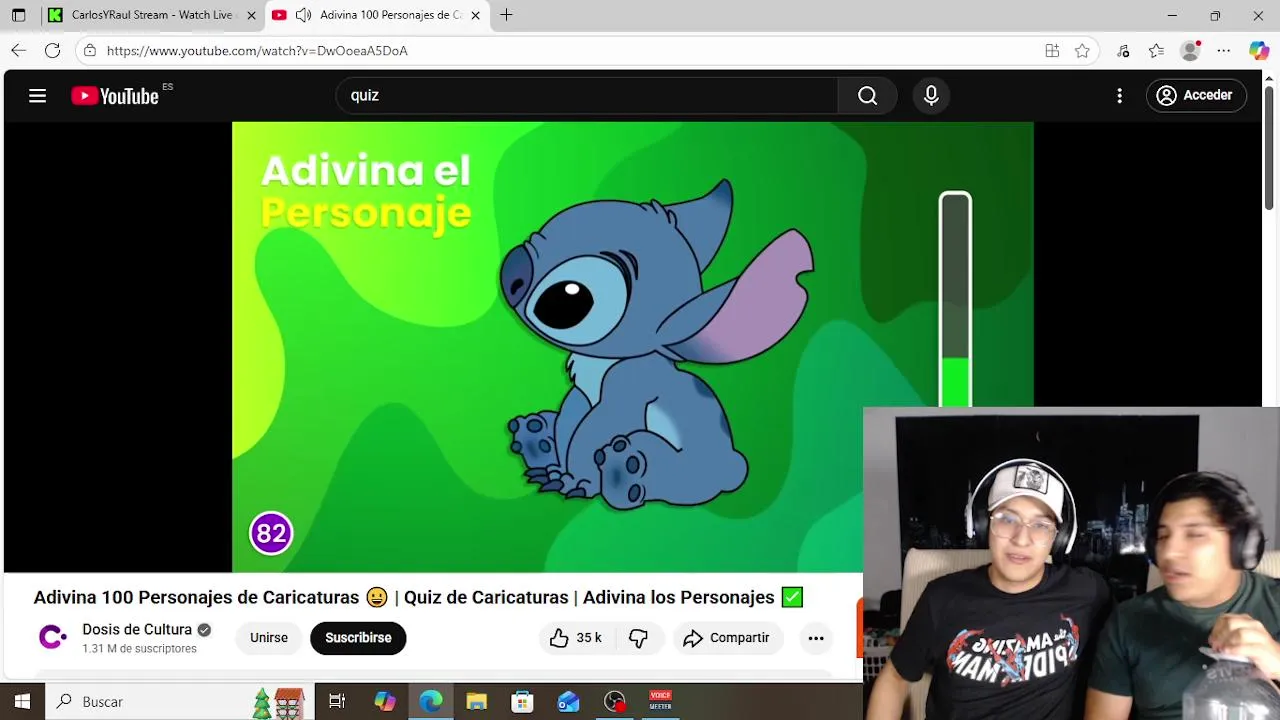The image size is (1280, 720).
Task: Close the Adivina 100 Personajes tab
Action: [475, 15]
